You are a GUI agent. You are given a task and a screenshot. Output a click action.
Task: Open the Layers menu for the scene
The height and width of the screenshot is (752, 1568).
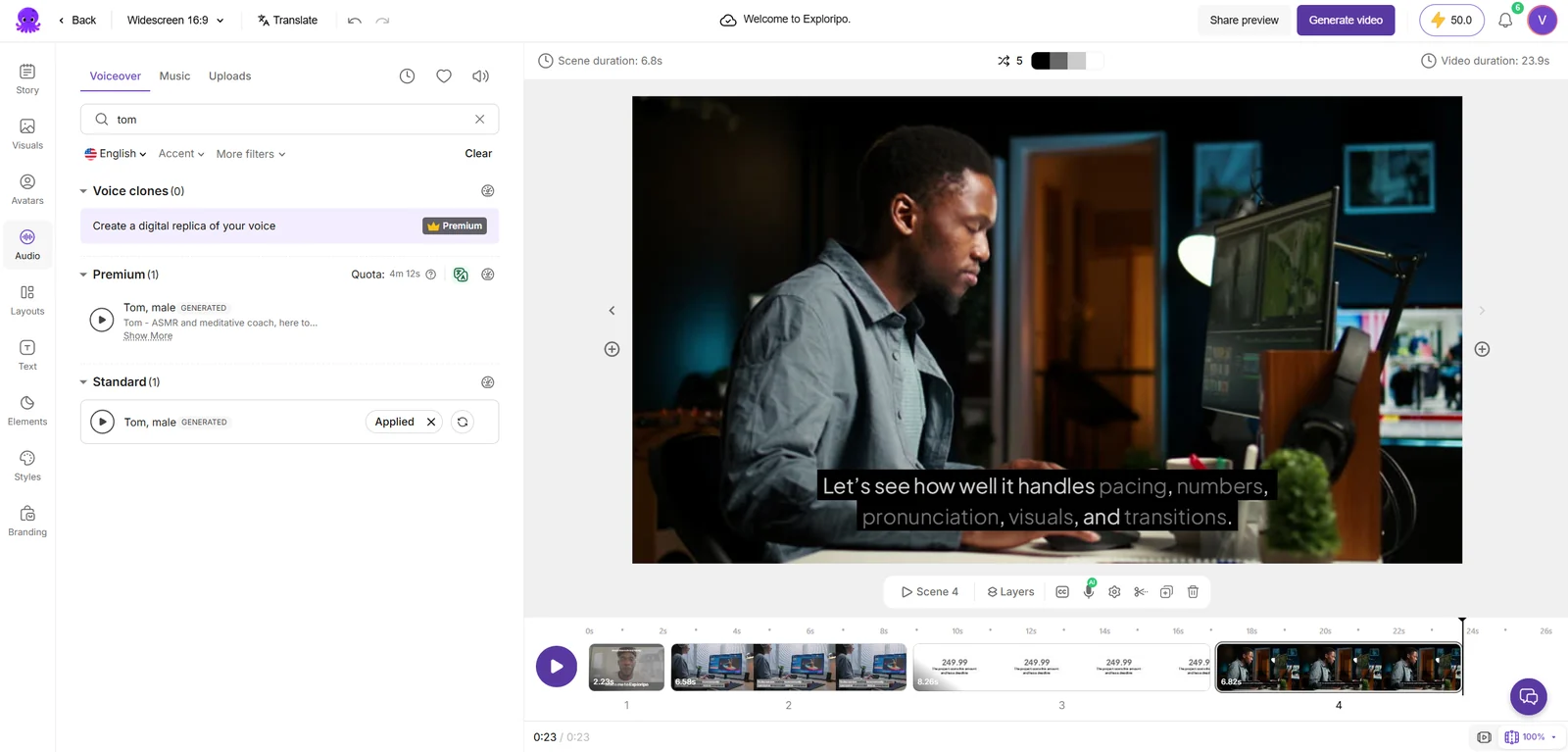tap(1010, 592)
